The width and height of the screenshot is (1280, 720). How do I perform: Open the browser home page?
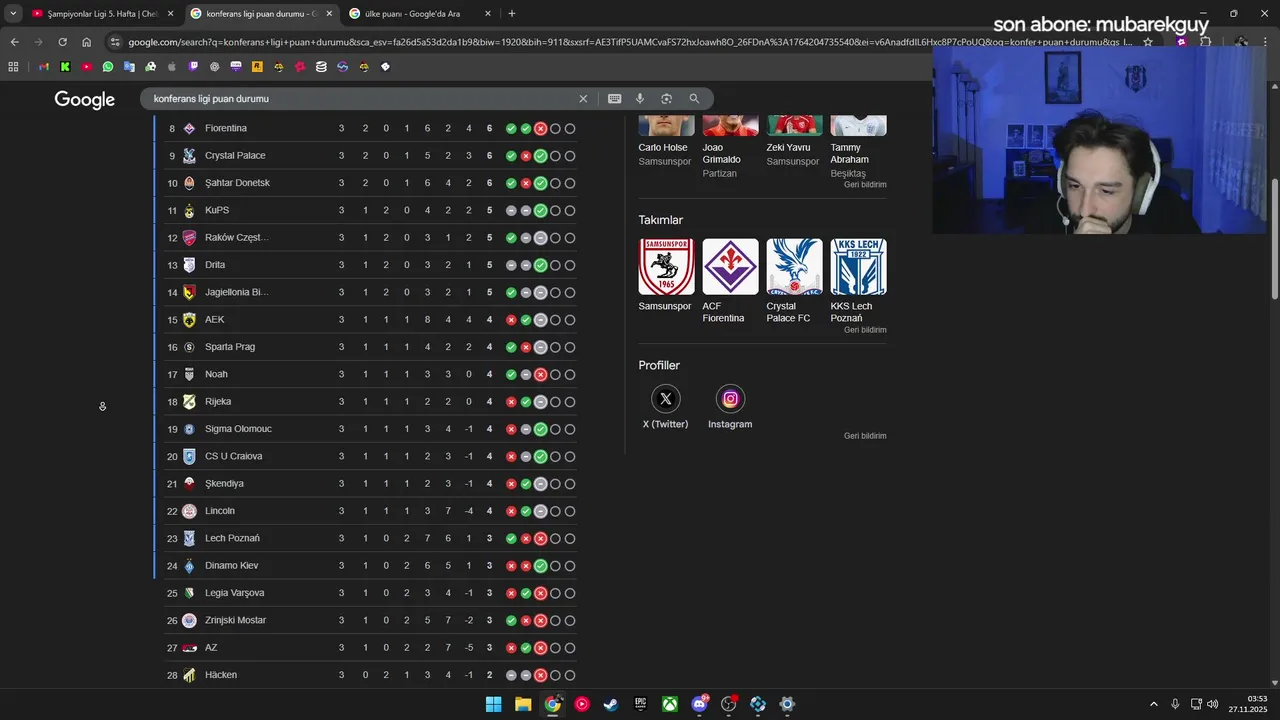click(x=87, y=42)
